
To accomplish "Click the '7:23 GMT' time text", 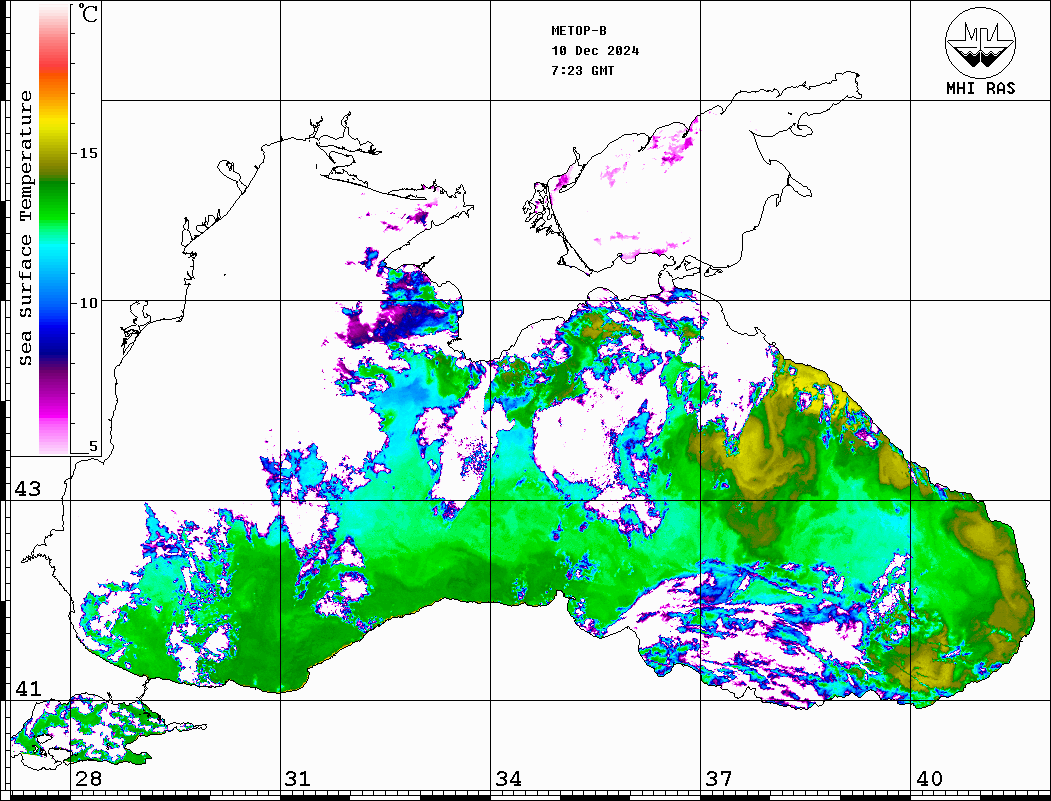I will coord(582,70).
